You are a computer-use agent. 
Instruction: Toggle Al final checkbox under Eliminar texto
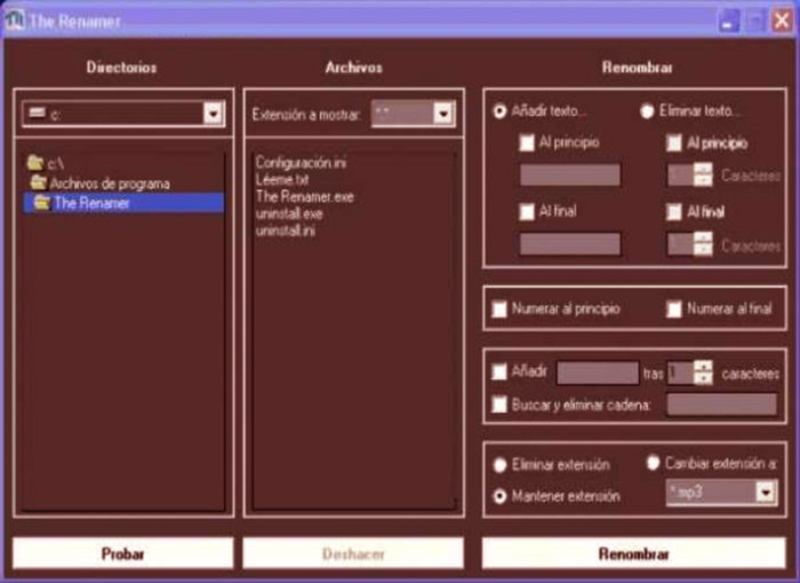coord(674,211)
